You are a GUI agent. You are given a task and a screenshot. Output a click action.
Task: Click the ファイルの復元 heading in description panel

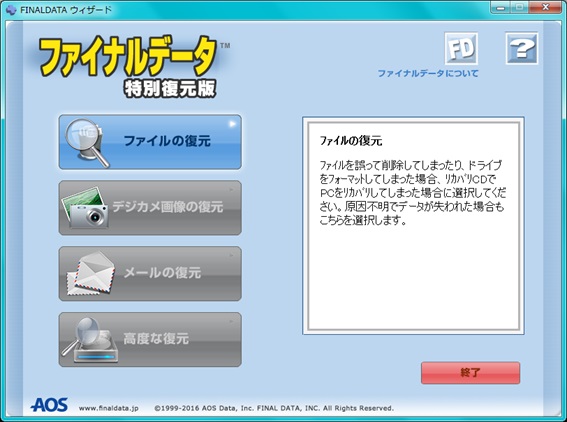tap(351, 140)
